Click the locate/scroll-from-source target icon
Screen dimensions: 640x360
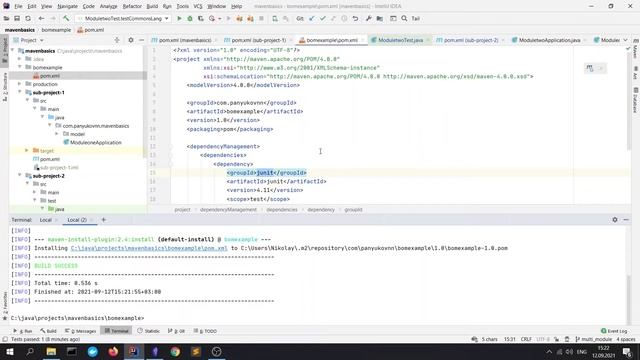117,40
